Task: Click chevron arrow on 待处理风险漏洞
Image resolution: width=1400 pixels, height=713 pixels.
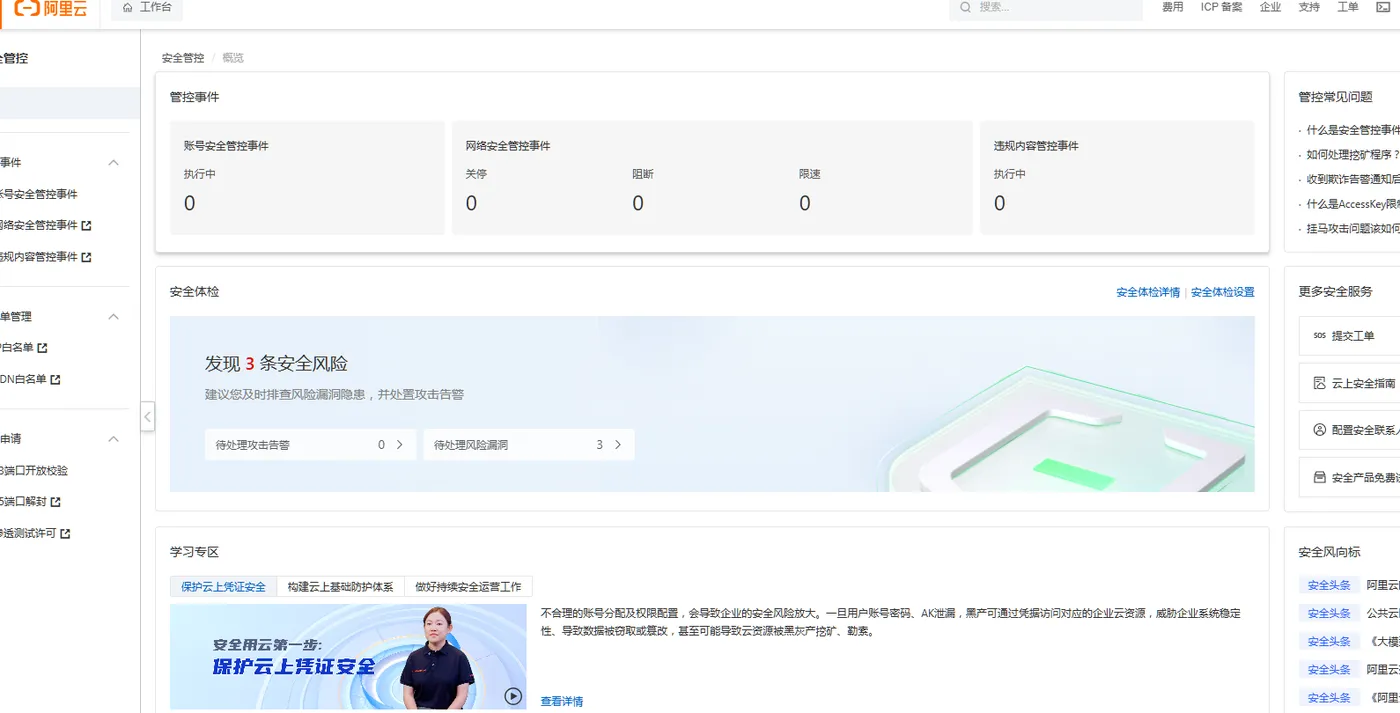Action: (x=618, y=445)
